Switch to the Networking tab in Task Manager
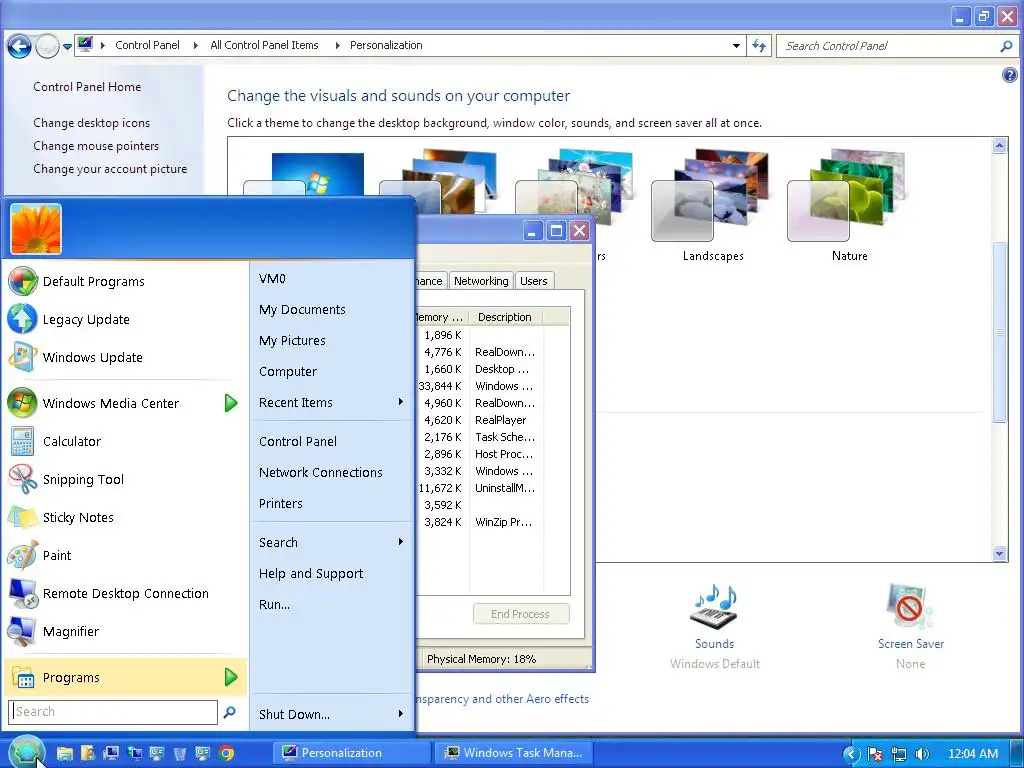This screenshot has width=1024, height=768. point(481,281)
